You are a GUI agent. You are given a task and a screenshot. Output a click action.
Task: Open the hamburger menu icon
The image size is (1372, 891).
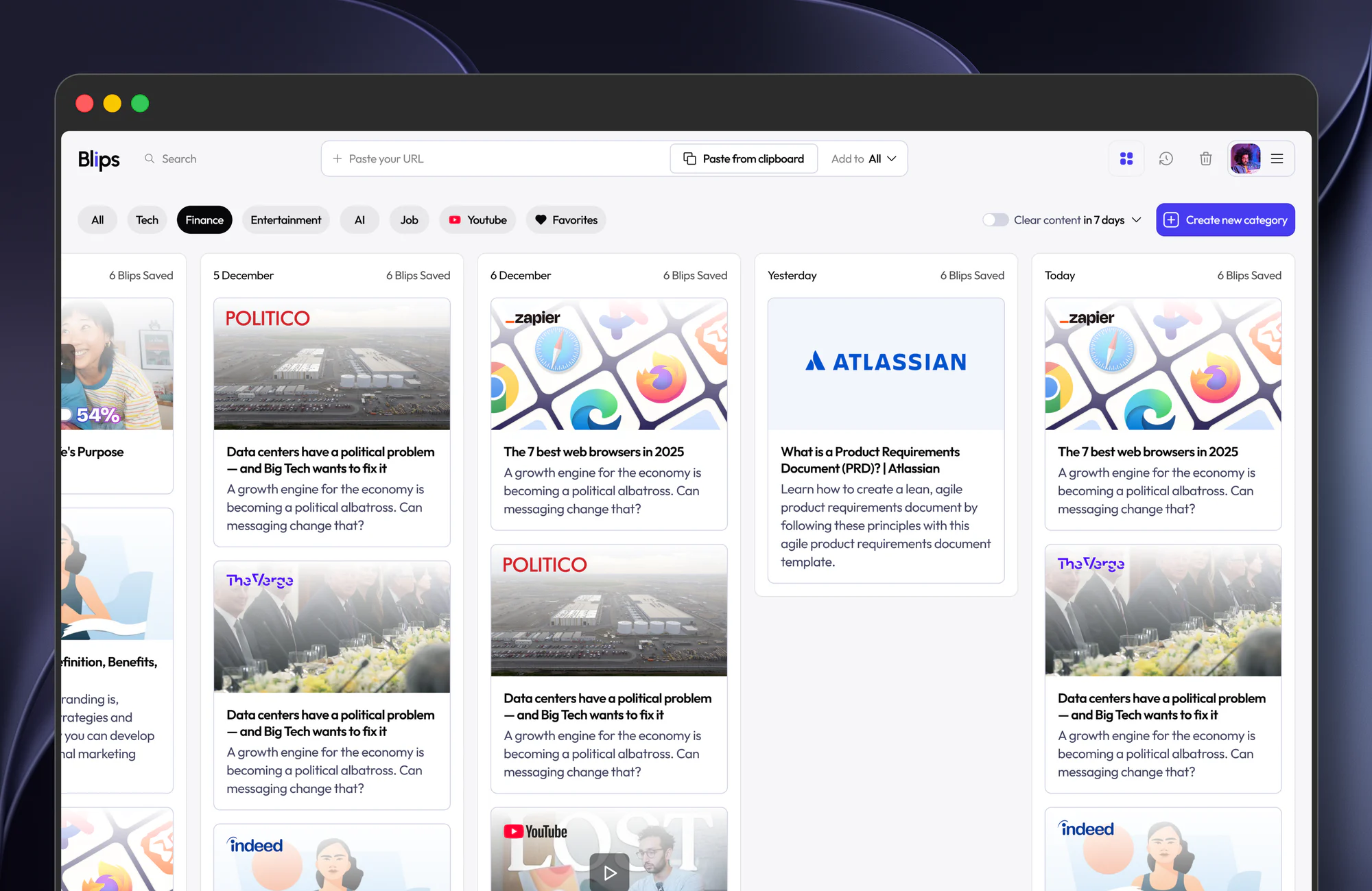pos(1277,158)
